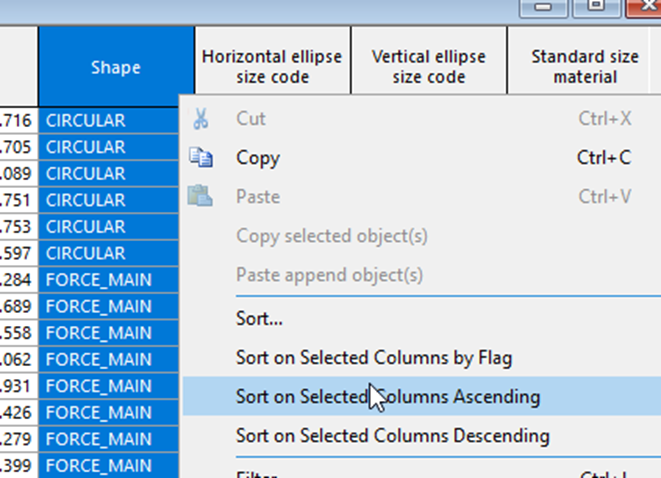Screen dimensions: 661x478
Task: Select Paste append object(s) entry
Action: point(422,275)
